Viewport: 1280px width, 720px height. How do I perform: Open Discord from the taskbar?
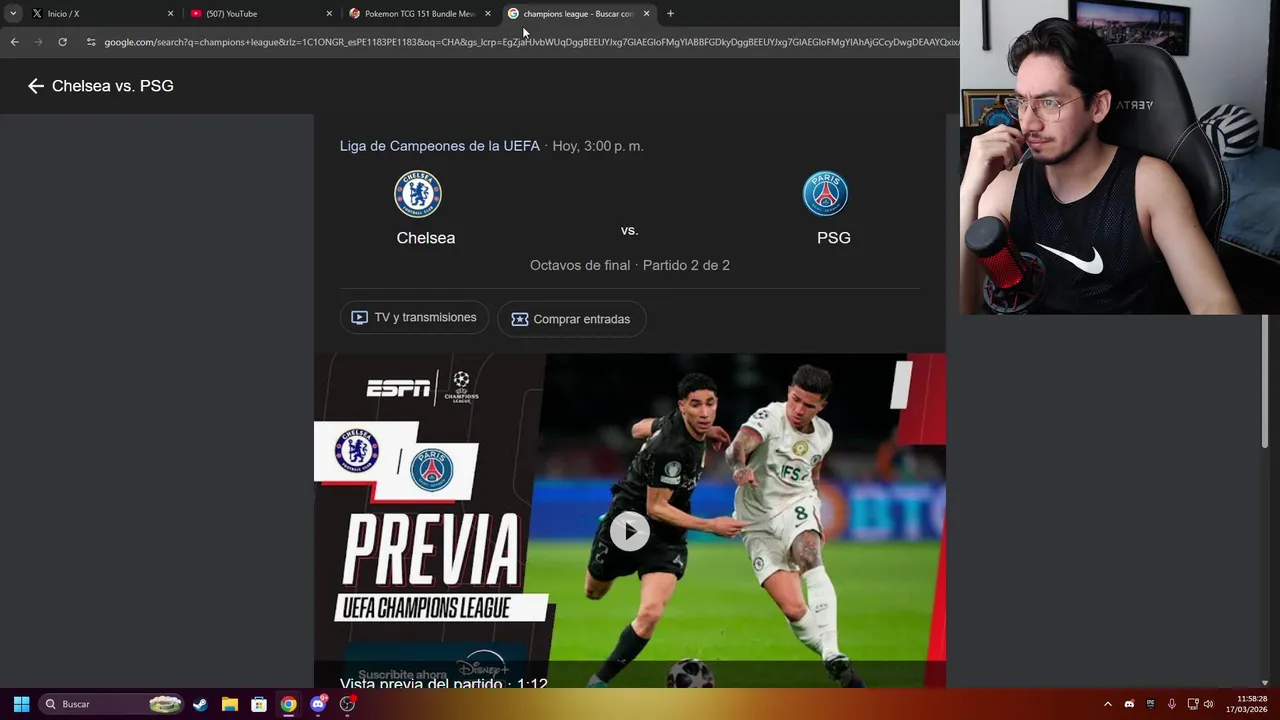click(318, 704)
